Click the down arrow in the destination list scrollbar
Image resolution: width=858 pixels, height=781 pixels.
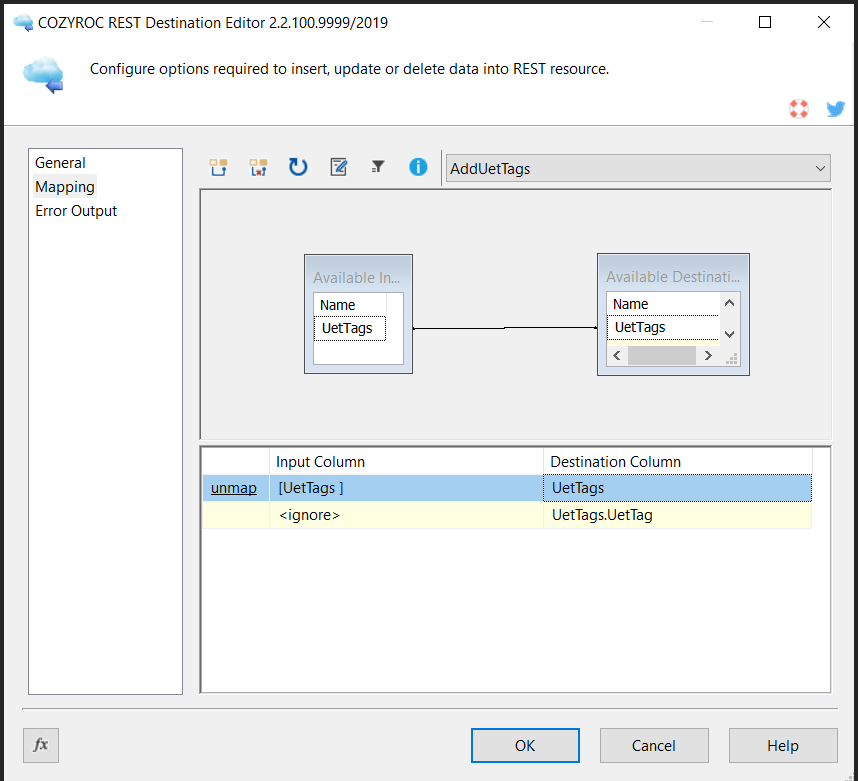(729, 334)
